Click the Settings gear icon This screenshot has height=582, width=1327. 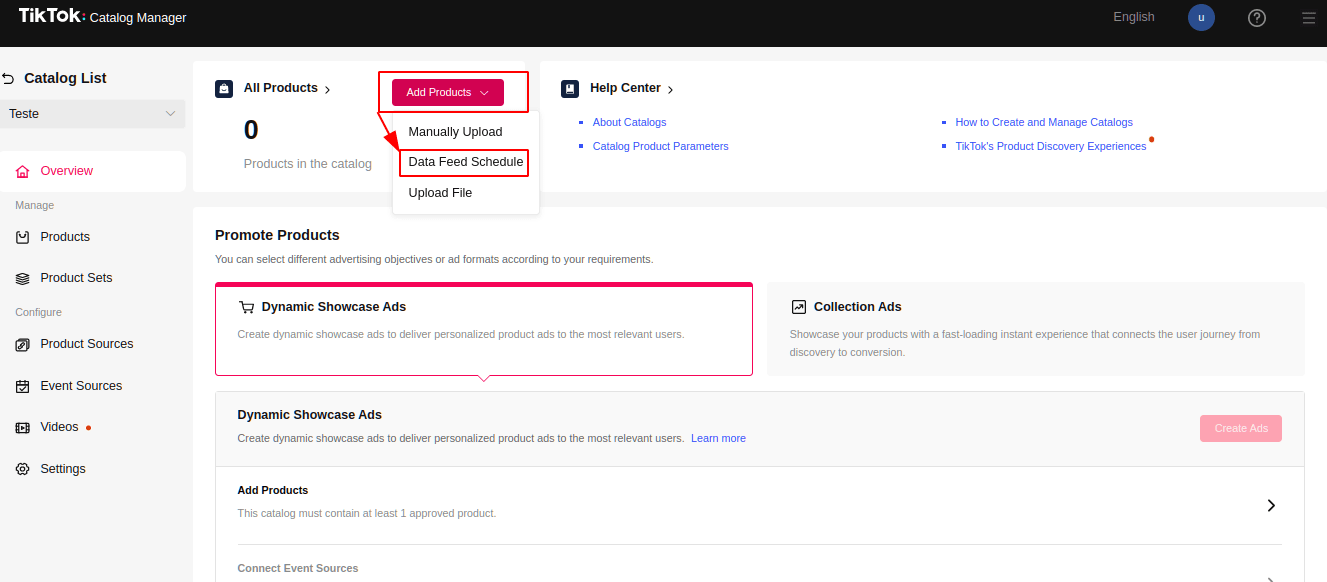pyautogui.click(x=22, y=469)
